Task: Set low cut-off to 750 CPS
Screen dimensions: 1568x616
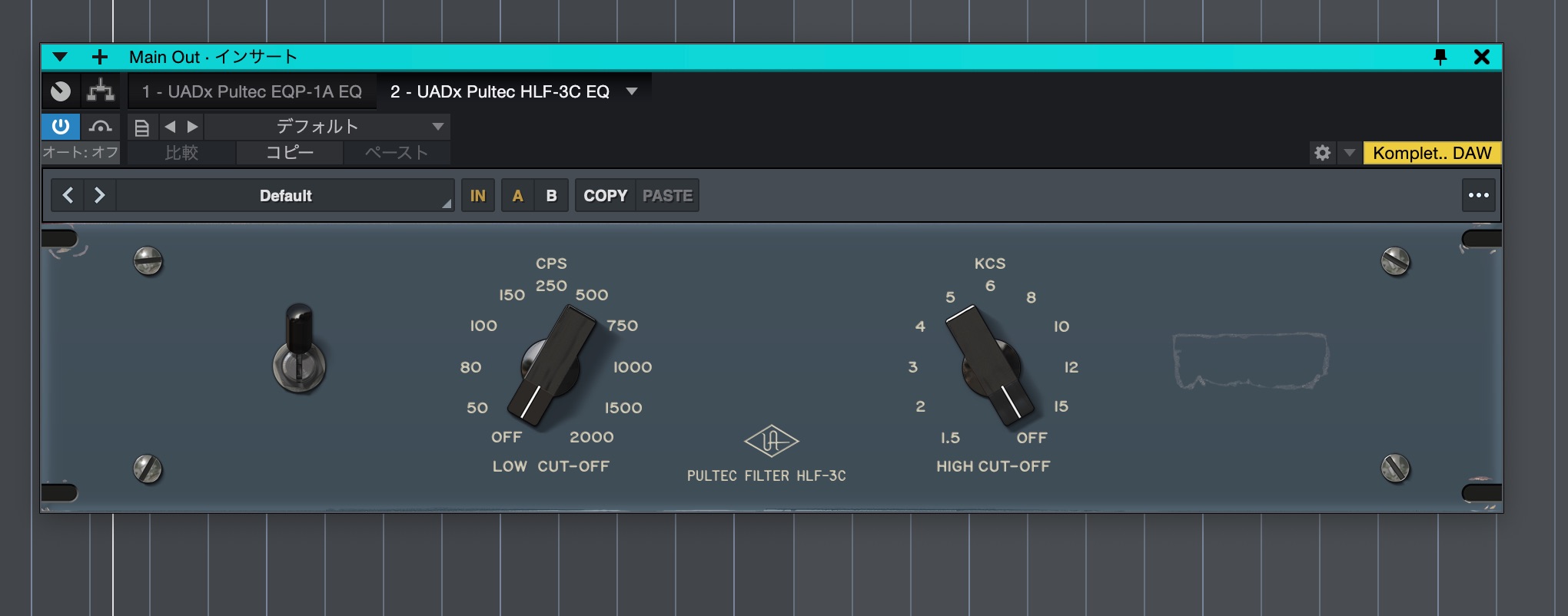Action: (623, 326)
